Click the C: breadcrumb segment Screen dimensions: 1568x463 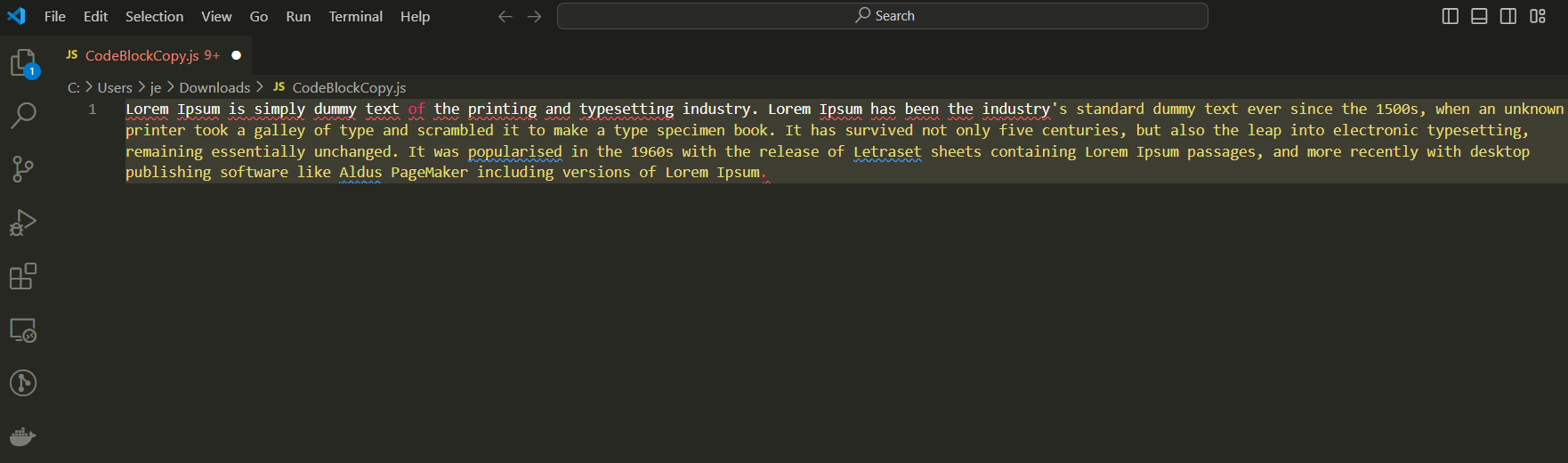click(x=74, y=87)
